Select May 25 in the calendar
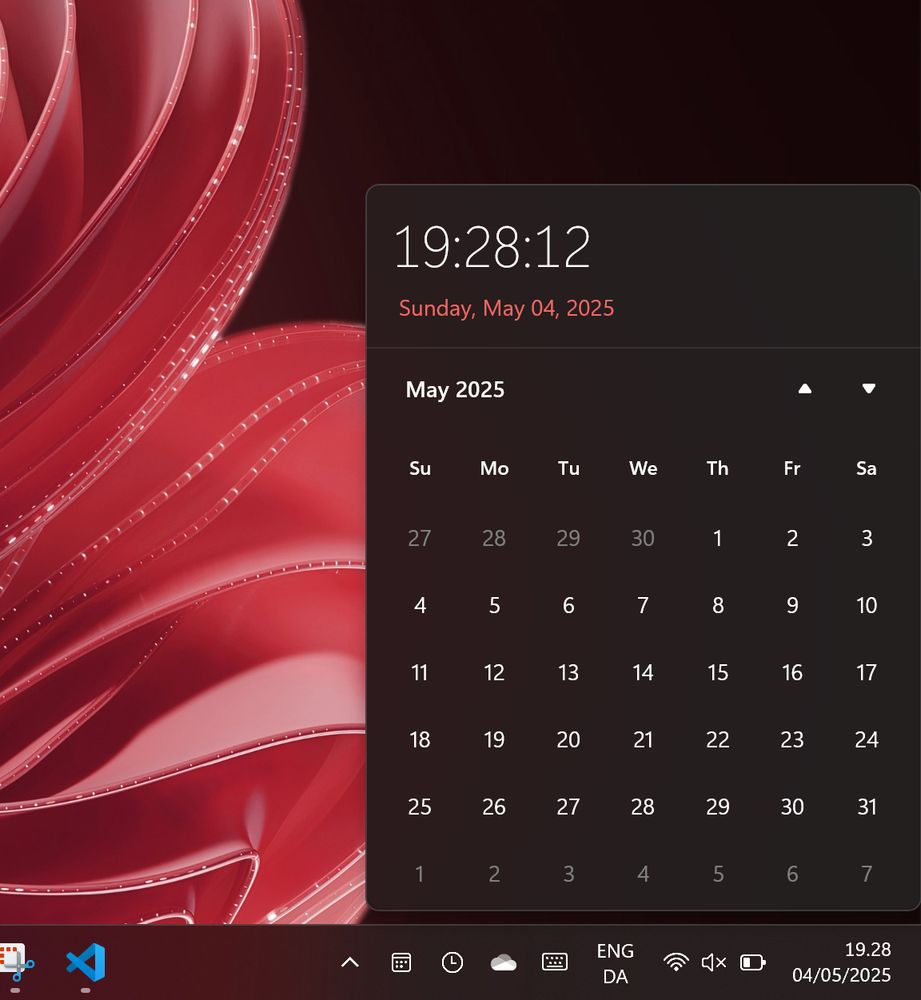Image resolution: width=921 pixels, height=1000 pixels. (420, 807)
